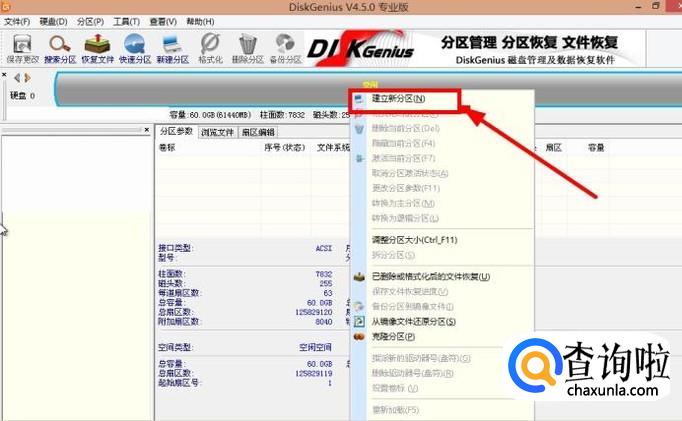Screen dimensions: 682x421
Task: Select 从镜像文件还原分区(S) menu entry
Action: tap(413, 322)
